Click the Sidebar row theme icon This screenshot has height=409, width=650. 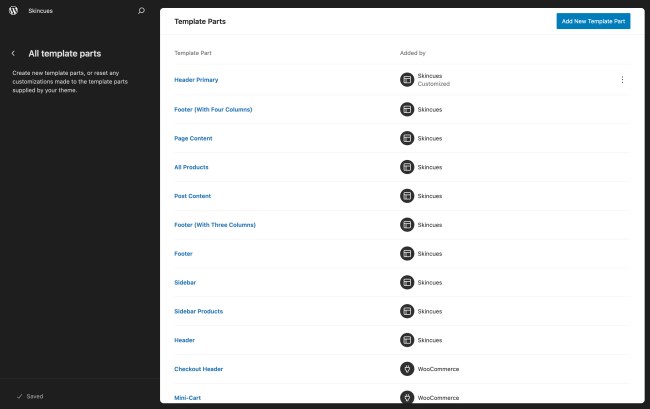pos(407,282)
